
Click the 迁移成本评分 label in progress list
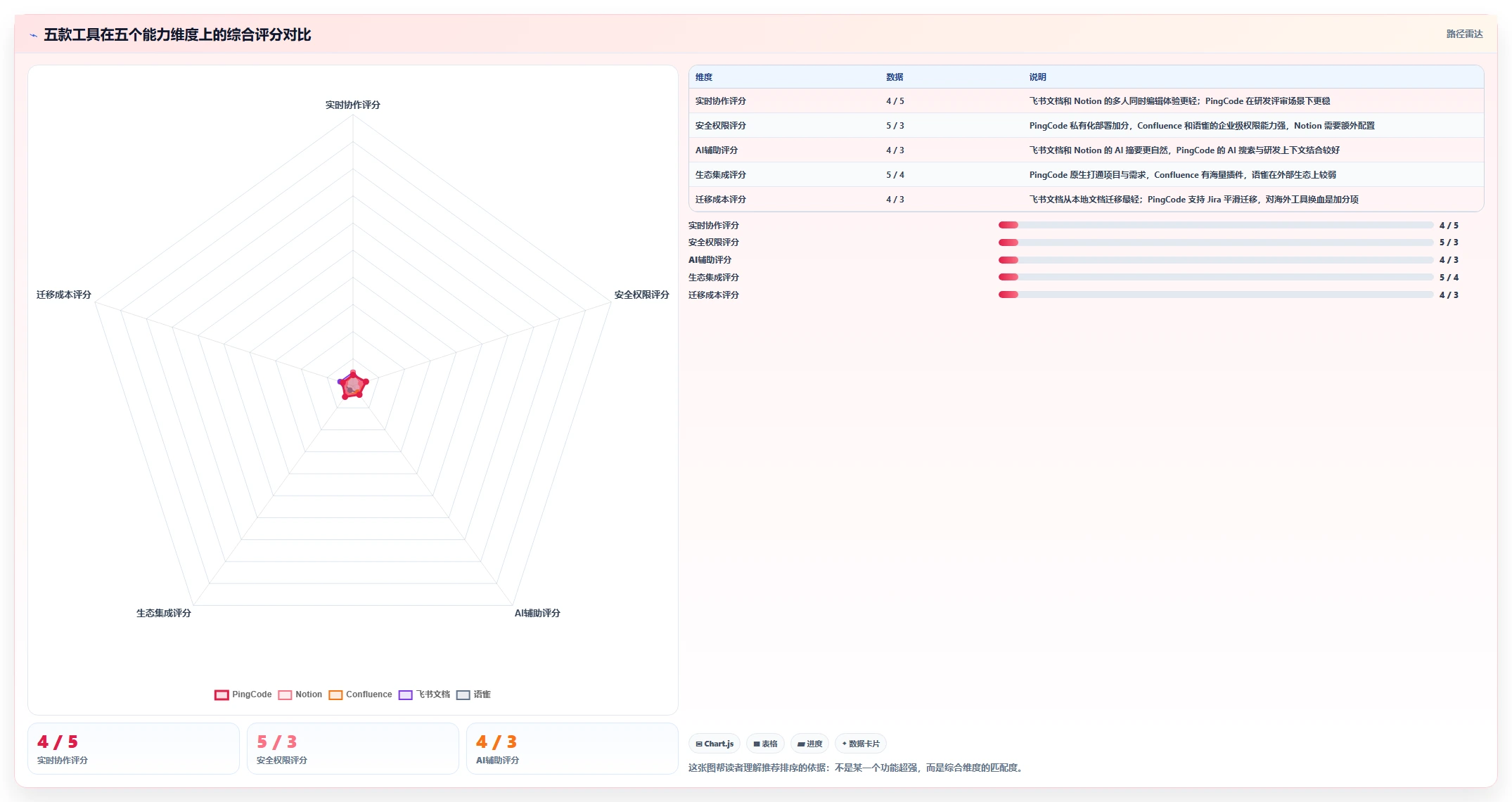714,295
